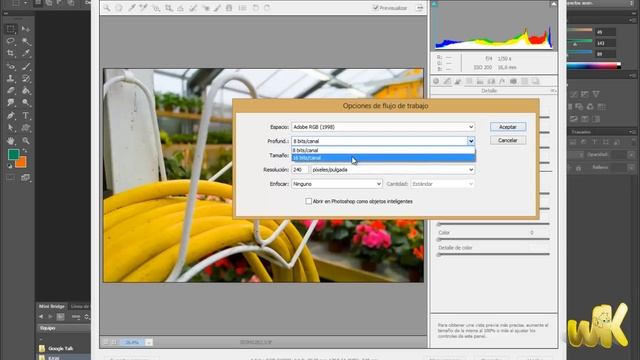
Task: Change the screen mode tool
Action: tap(26, 178)
